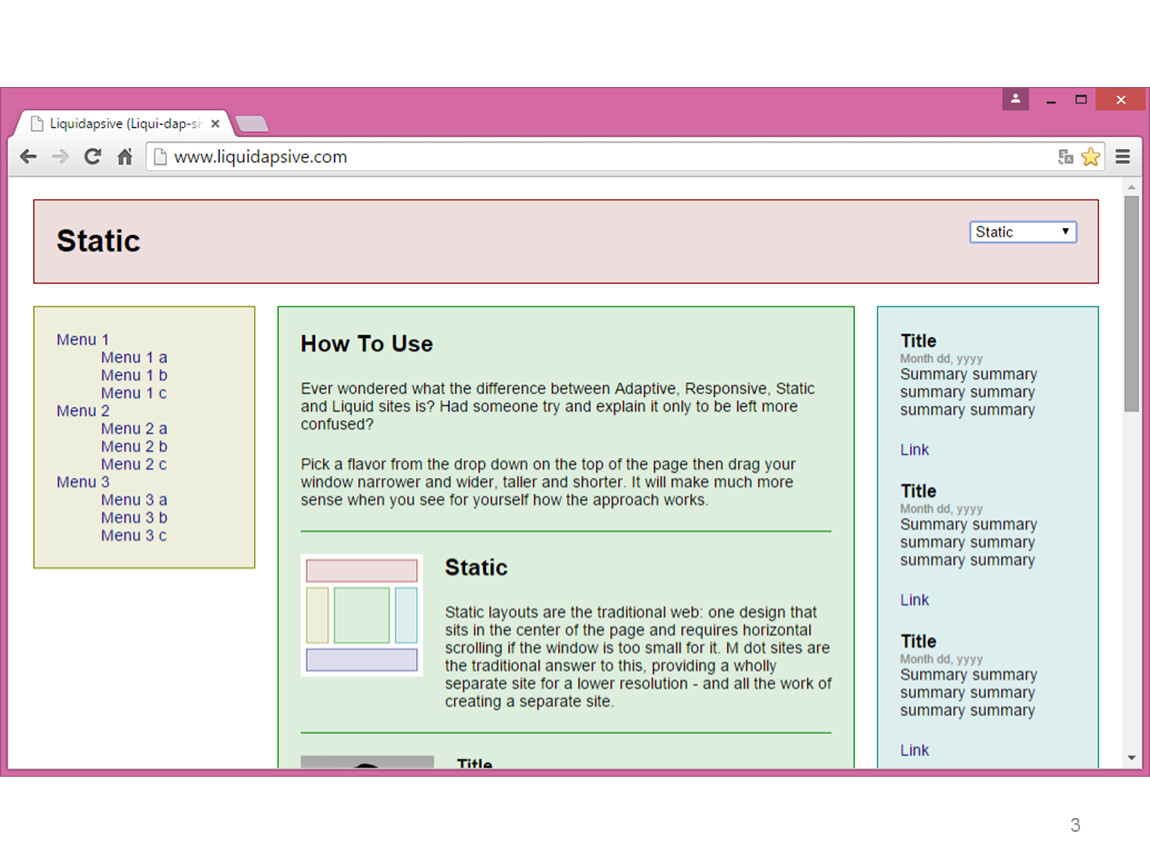This screenshot has width=1150, height=864.
Task: Click the Static layout thumbnail image
Action: (x=361, y=615)
